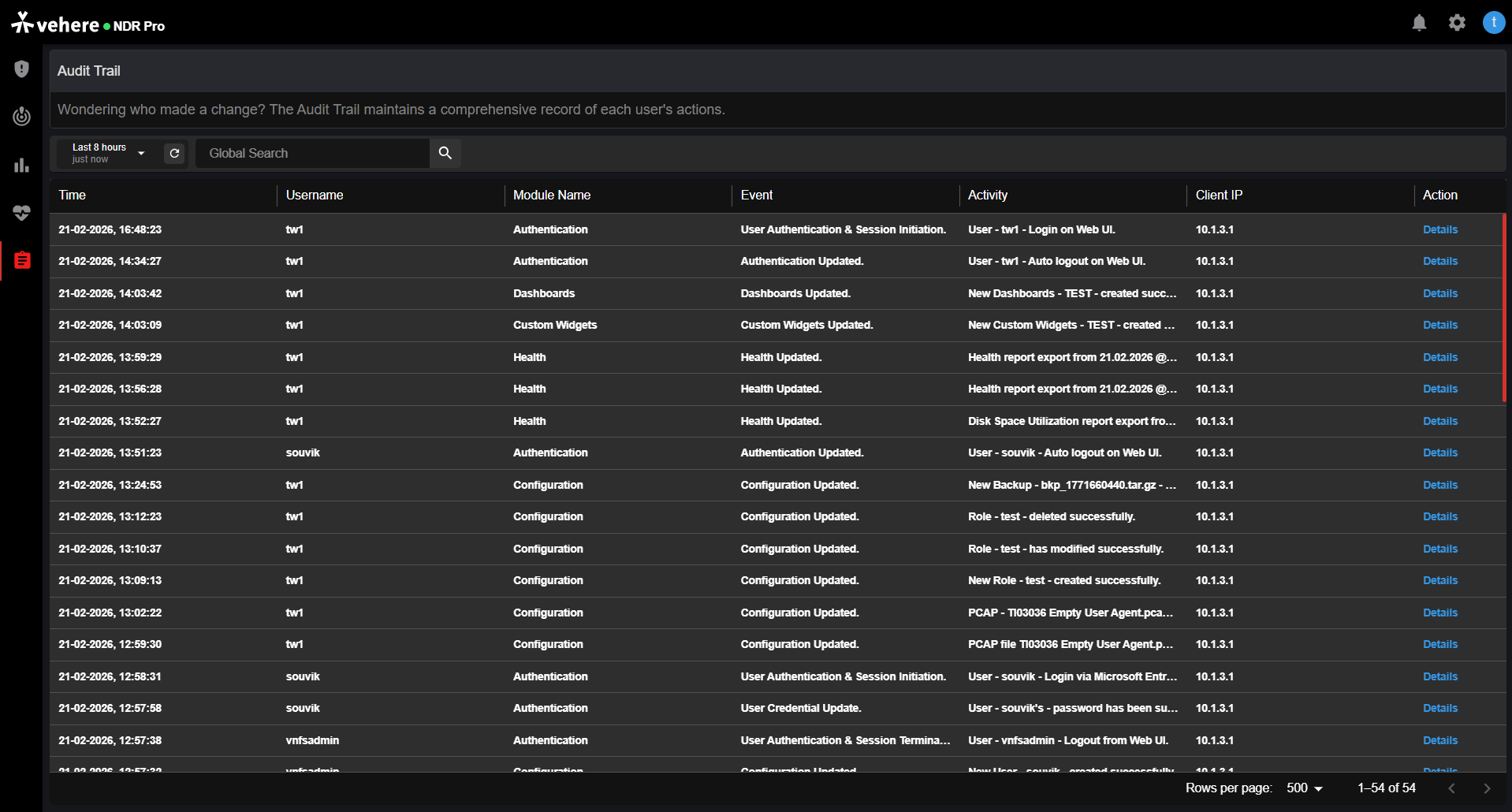Open Details for vnfsadmin logout row
This screenshot has width=1512, height=812.
tap(1440, 740)
